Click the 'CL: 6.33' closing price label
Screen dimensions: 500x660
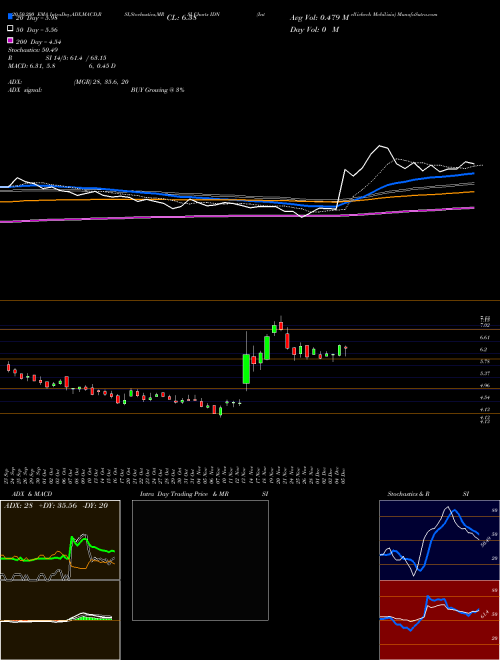[181, 18]
